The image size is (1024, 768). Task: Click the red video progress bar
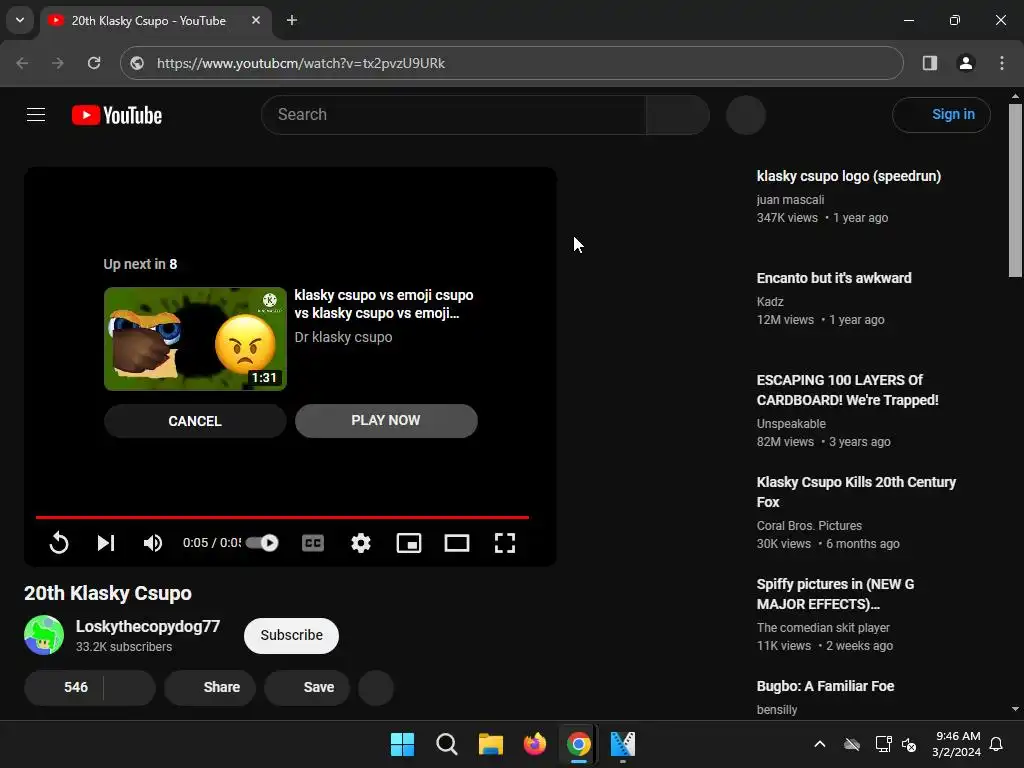282,517
